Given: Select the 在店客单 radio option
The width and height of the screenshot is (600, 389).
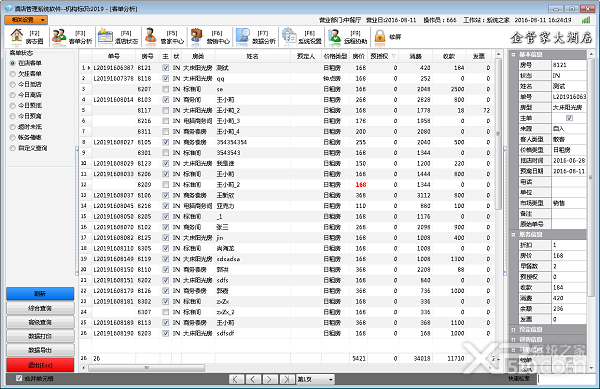Looking at the screenshot, I should [13, 63].
